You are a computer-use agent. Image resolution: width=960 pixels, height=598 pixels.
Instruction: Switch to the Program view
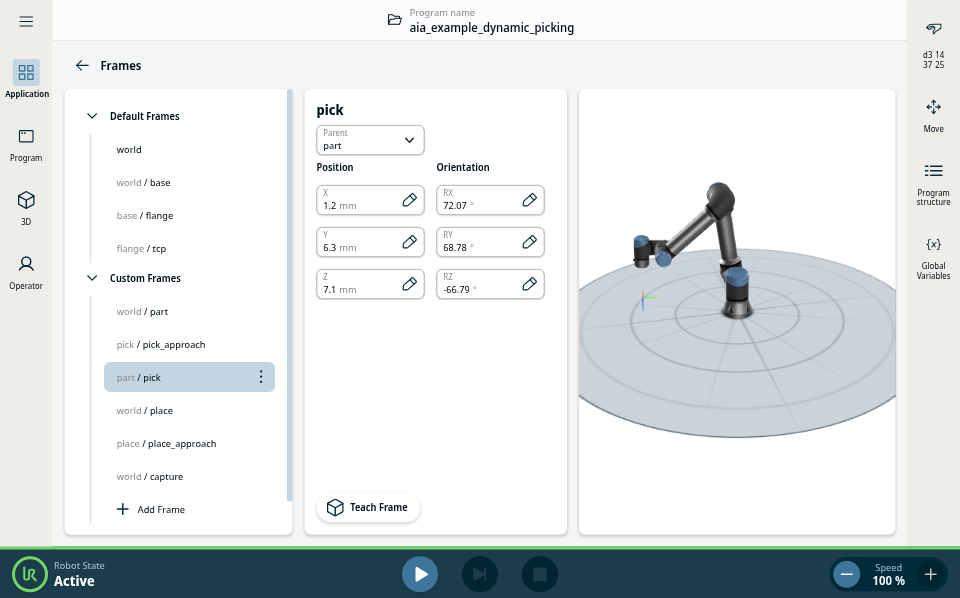pyautogui.click(x=26, y=146)
